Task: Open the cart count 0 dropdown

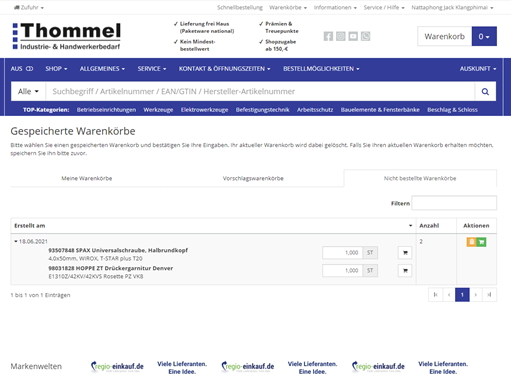Action: point(484,36)
